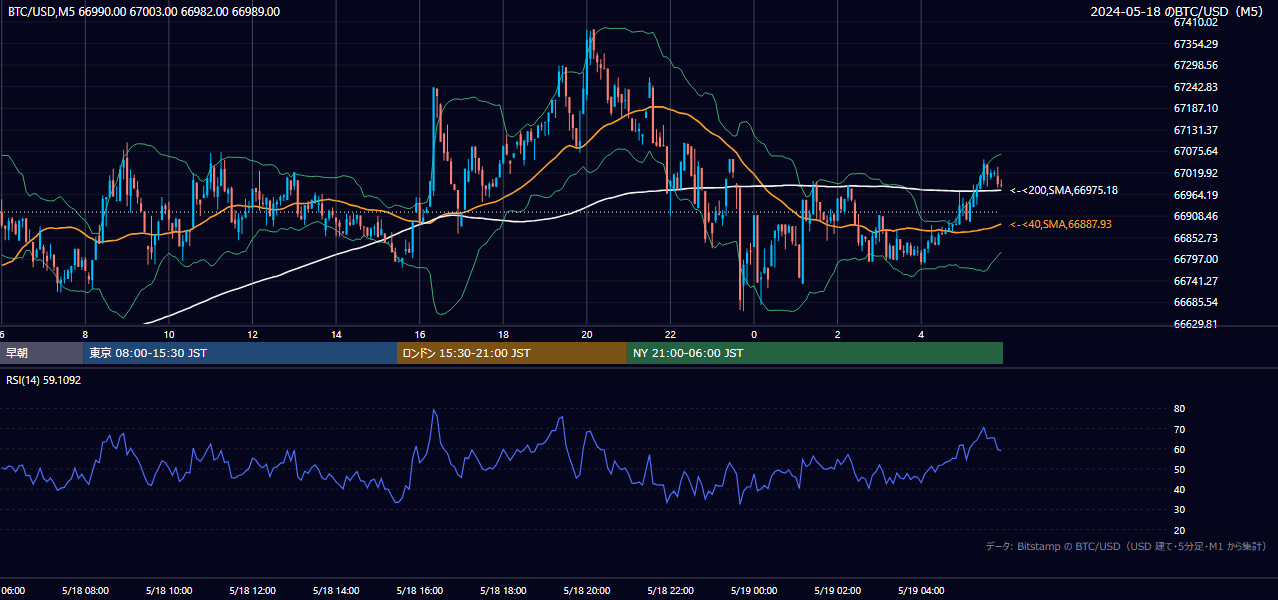
Task: Select the 5/18 16:00 time label
Action: click(x=420, y=590)
